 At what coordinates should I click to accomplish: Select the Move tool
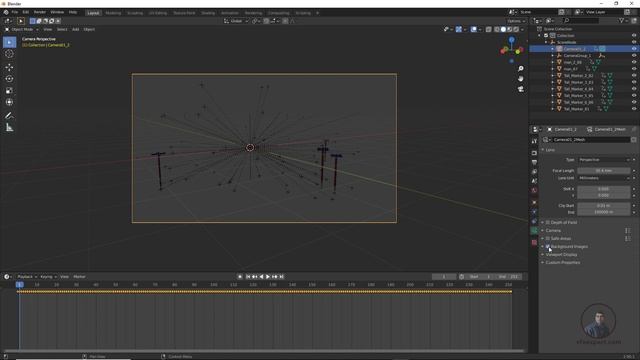coord(9,67)
